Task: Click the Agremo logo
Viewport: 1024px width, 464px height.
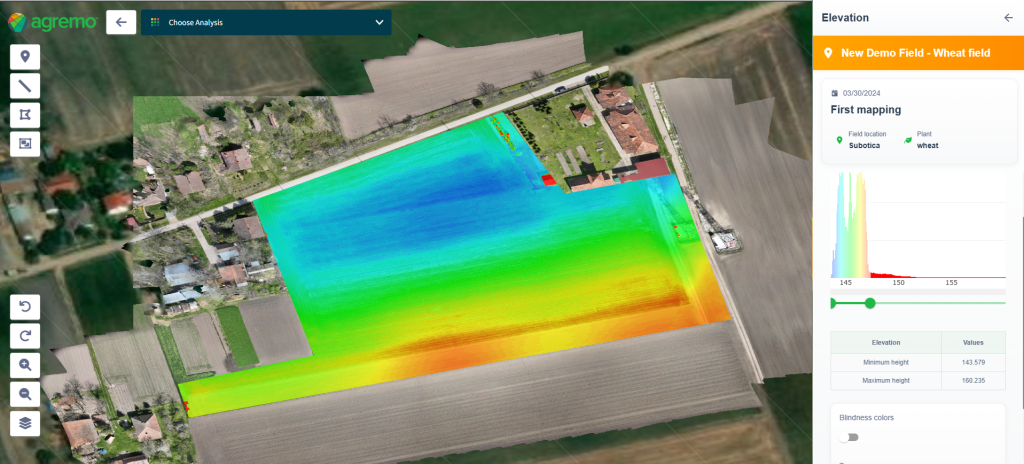Action: click(x=50, y=21)
